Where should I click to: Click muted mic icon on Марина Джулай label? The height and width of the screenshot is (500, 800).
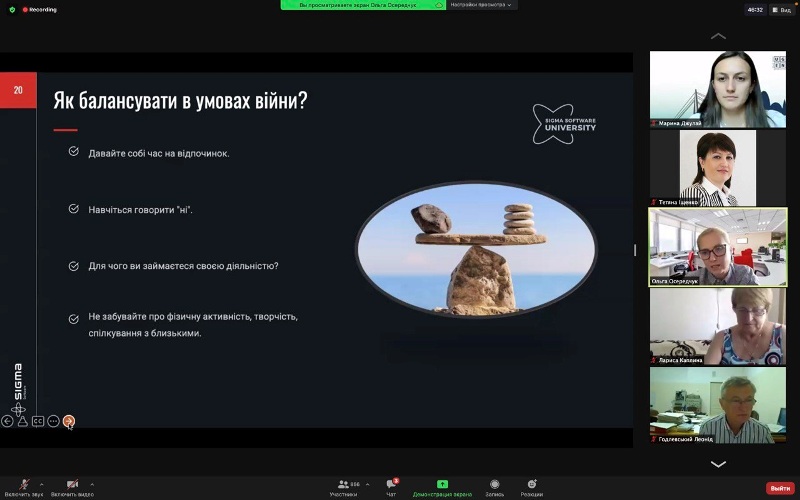(x=654, y=123)
